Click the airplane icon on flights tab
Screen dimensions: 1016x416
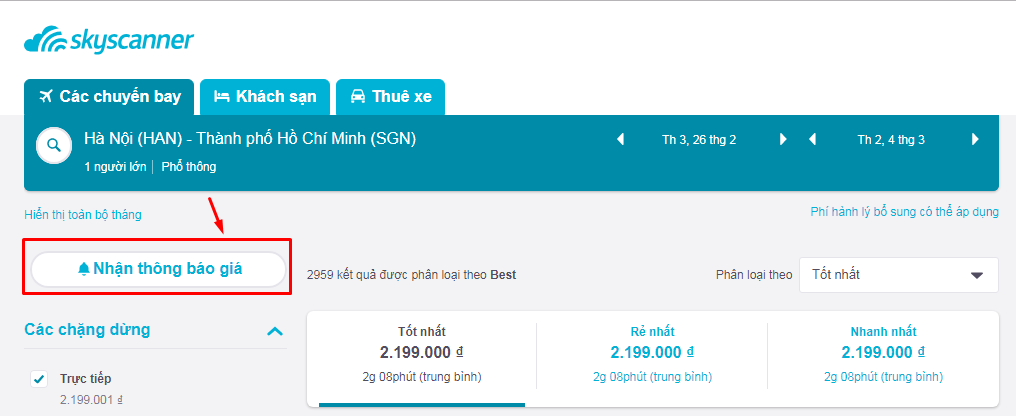pos(45,97)
